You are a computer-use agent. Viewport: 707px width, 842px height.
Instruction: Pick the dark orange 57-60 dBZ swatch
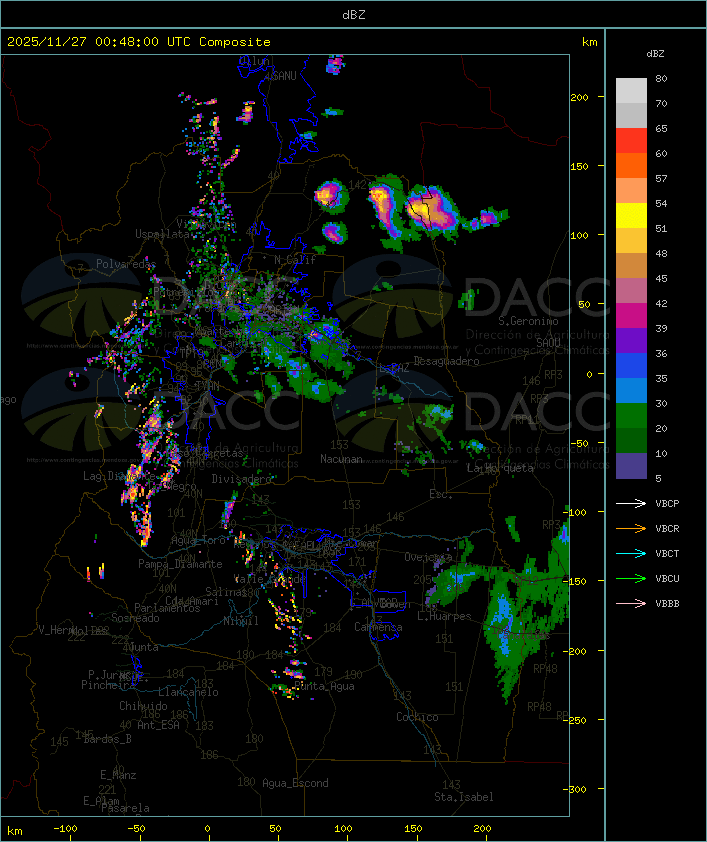[x=631, y=165]
